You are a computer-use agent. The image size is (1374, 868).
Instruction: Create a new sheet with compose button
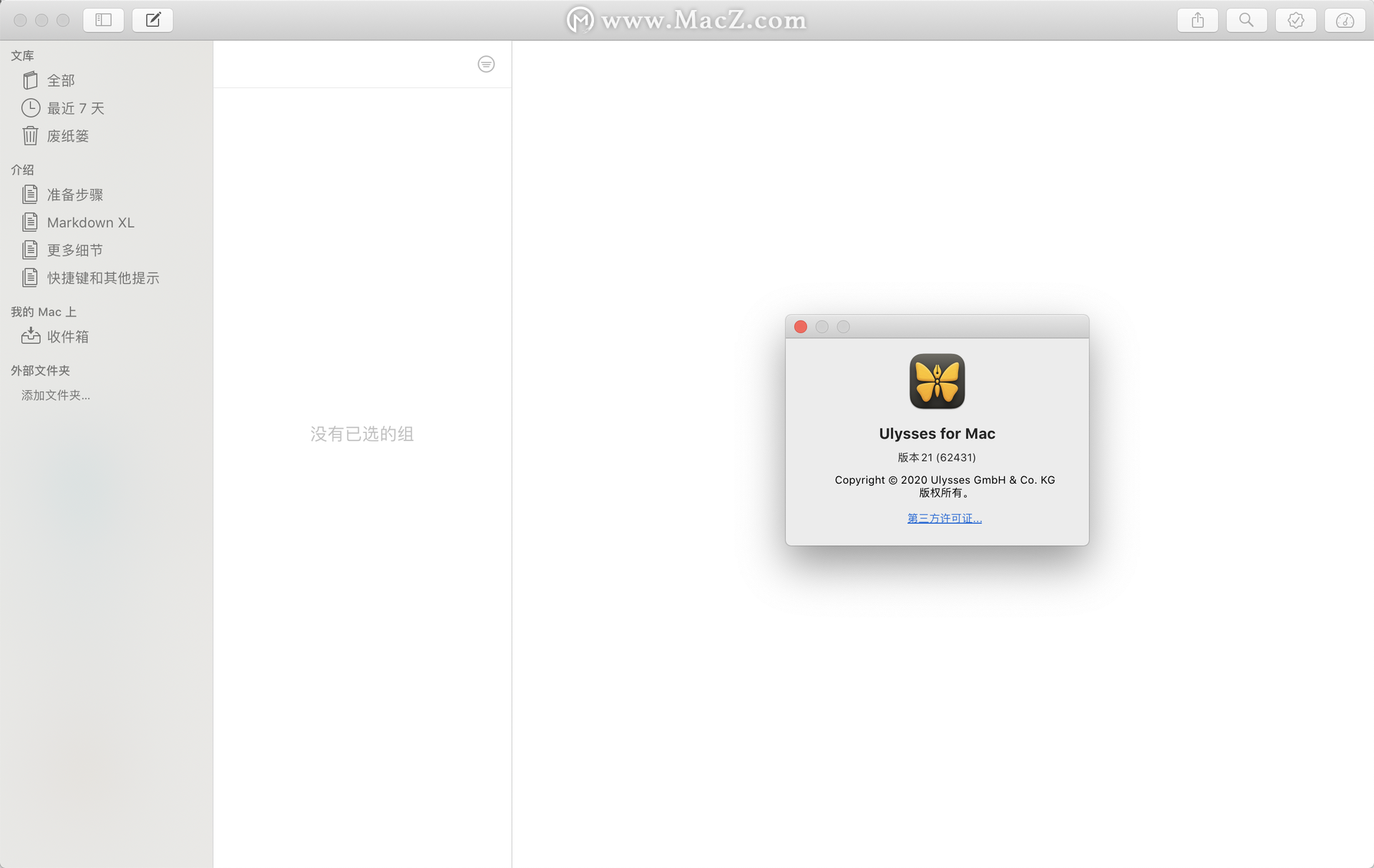[152, 20]
